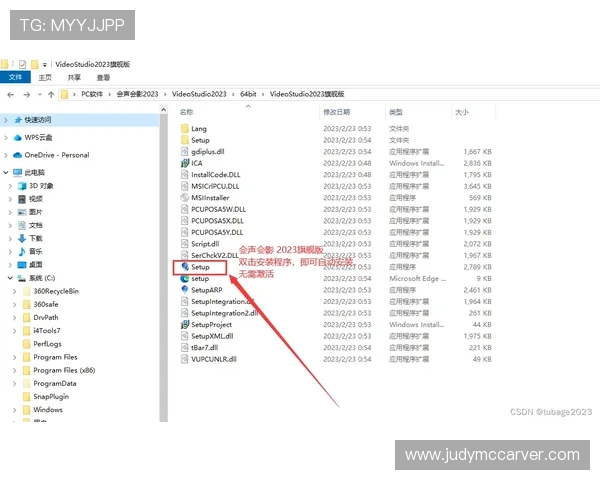
Task: Click the 3D Objects cube icon
Action: pyautogui.click(x=22, y=186)
